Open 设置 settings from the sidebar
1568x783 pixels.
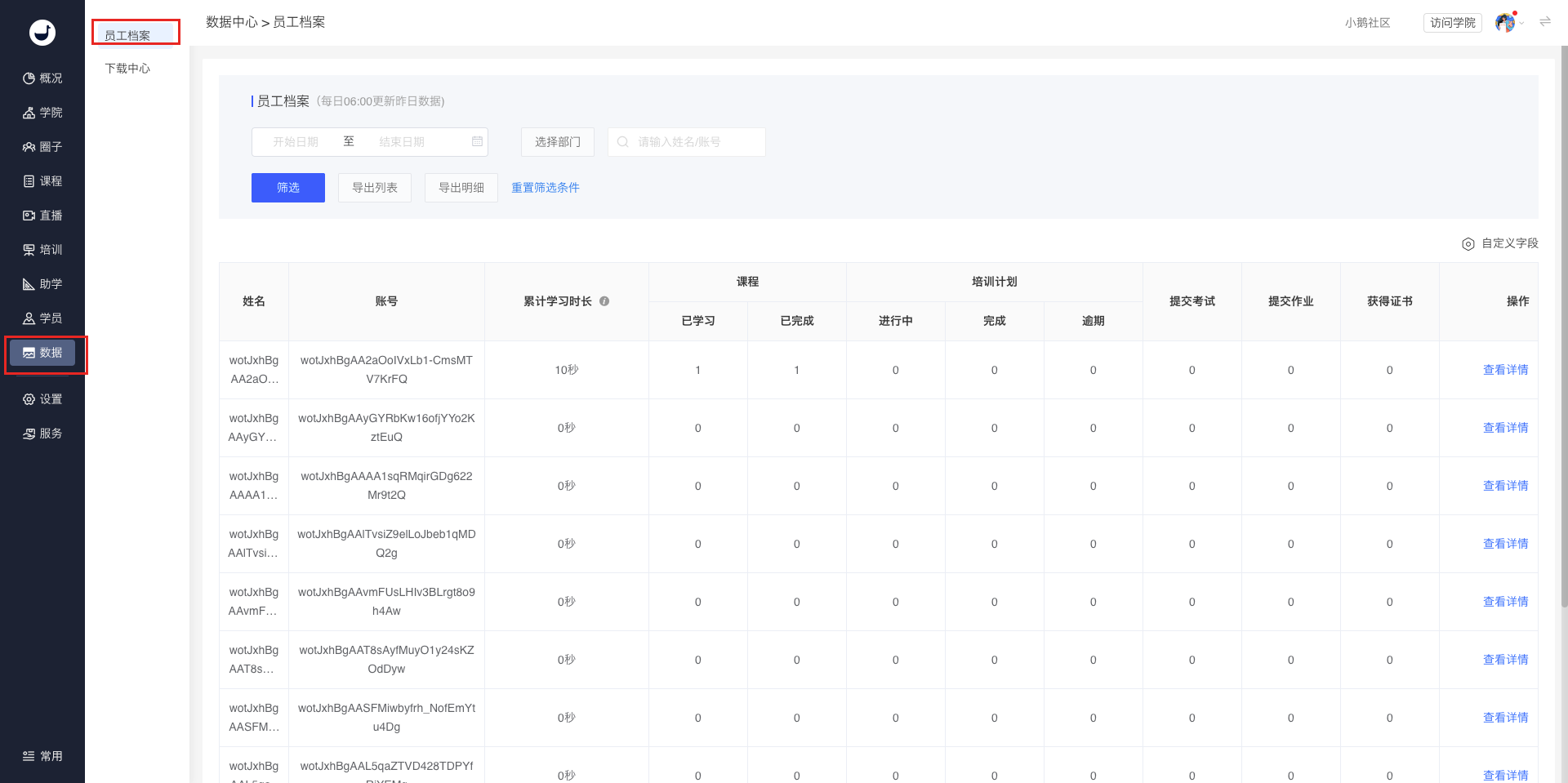tap(42, 399)
